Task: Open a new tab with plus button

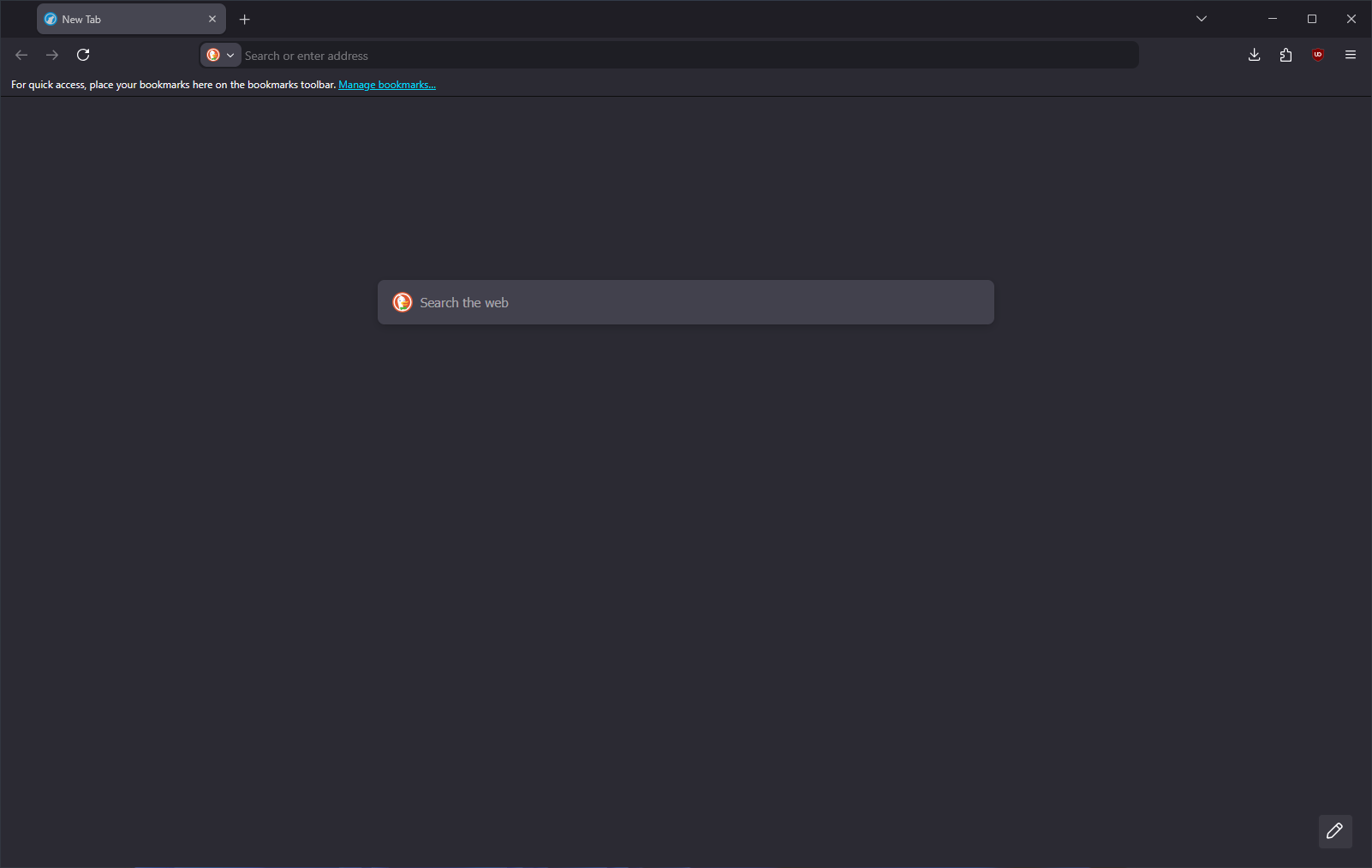Action: [245, 19]
